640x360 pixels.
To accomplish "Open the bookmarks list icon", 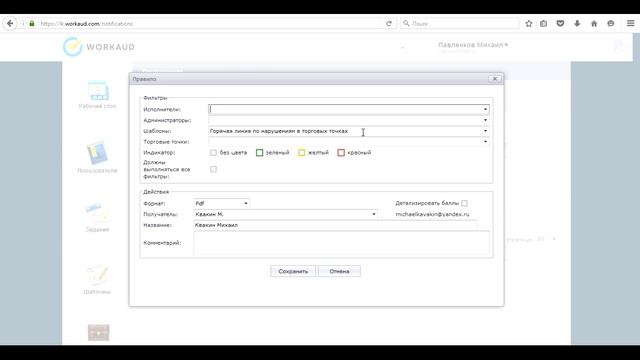I will tap(543, 24).
